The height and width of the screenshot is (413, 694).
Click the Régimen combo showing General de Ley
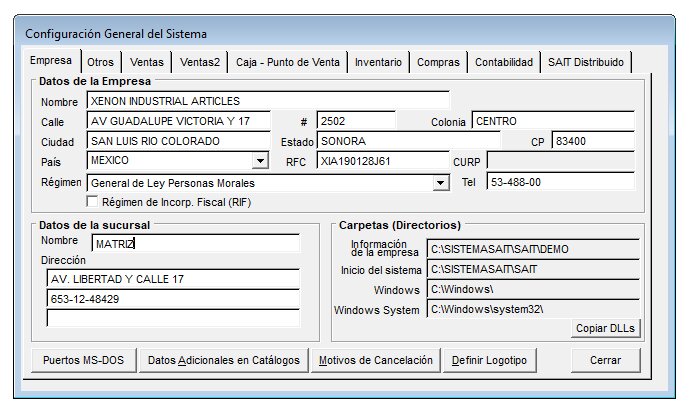click(268, 183)
